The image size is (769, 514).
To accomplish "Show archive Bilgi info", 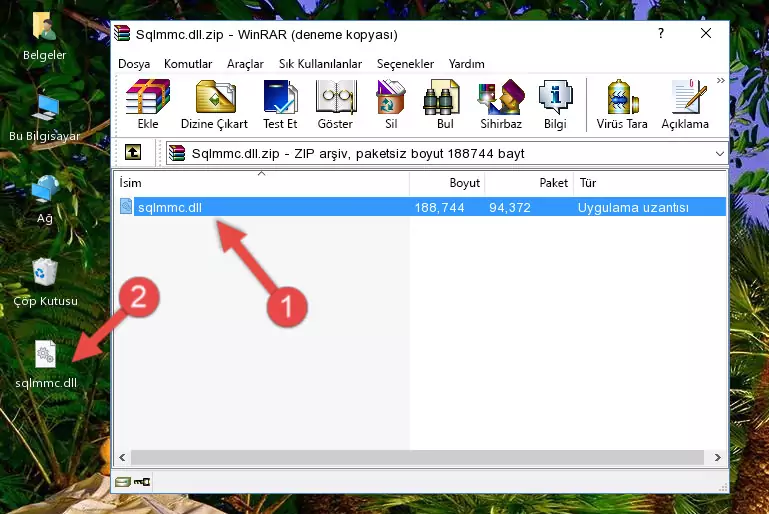I will pos(555,104).
